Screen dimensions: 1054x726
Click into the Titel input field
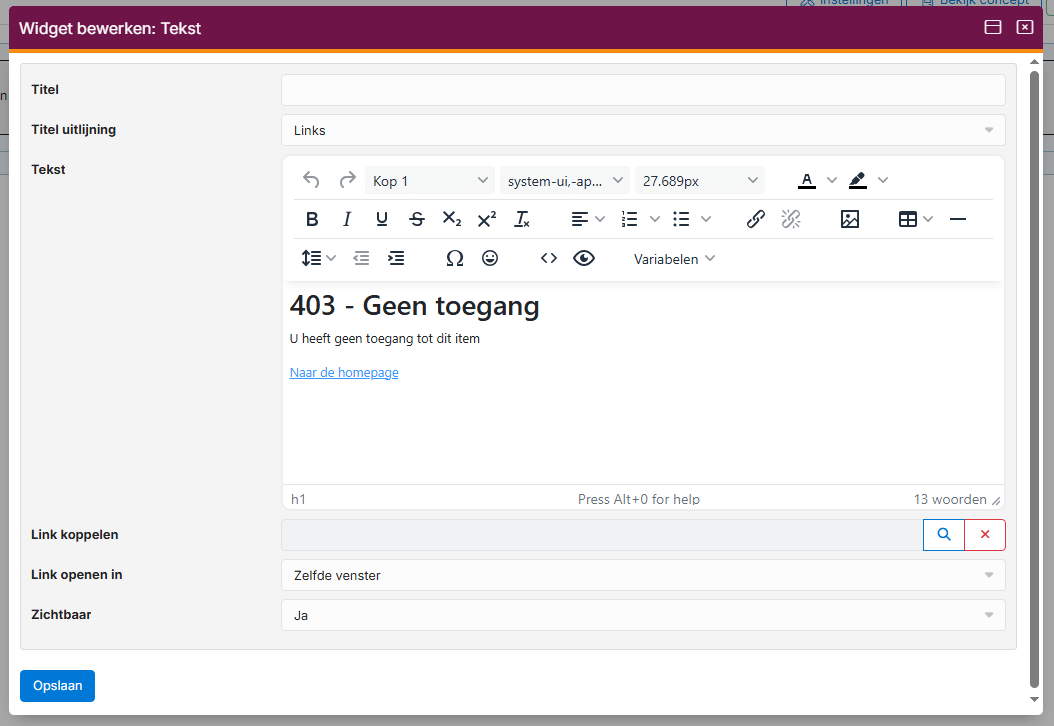643,90
